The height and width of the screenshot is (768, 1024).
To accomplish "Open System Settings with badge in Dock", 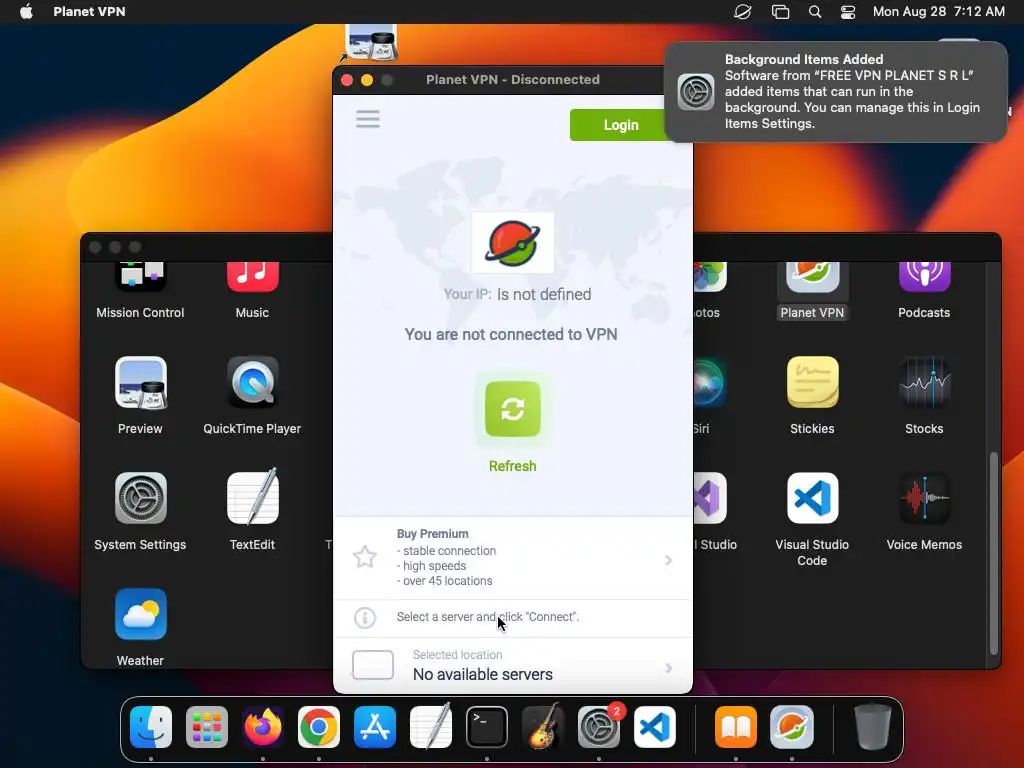I will [599, 727].
